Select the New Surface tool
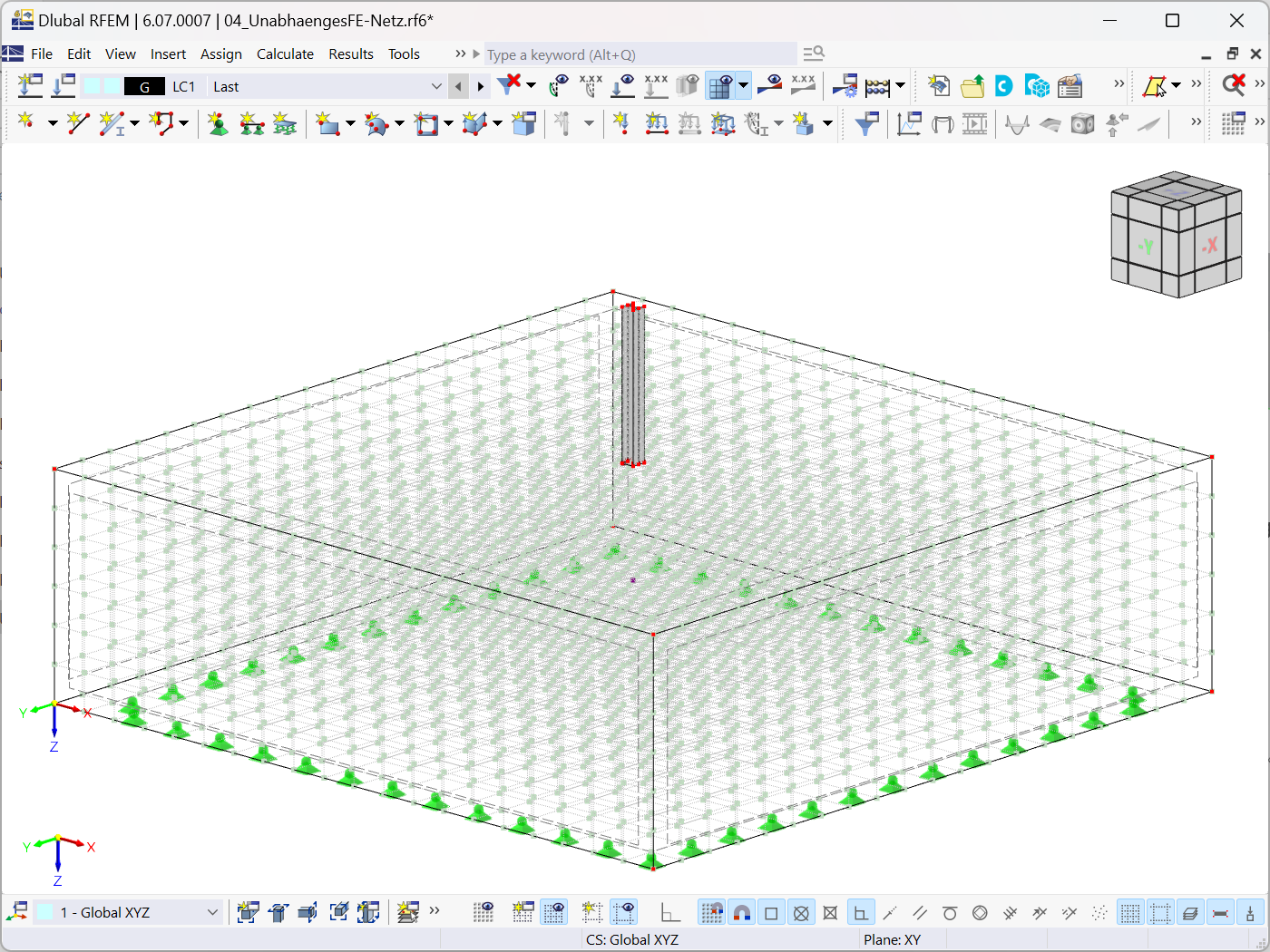The image size is (1270, 952). [328, 123]
